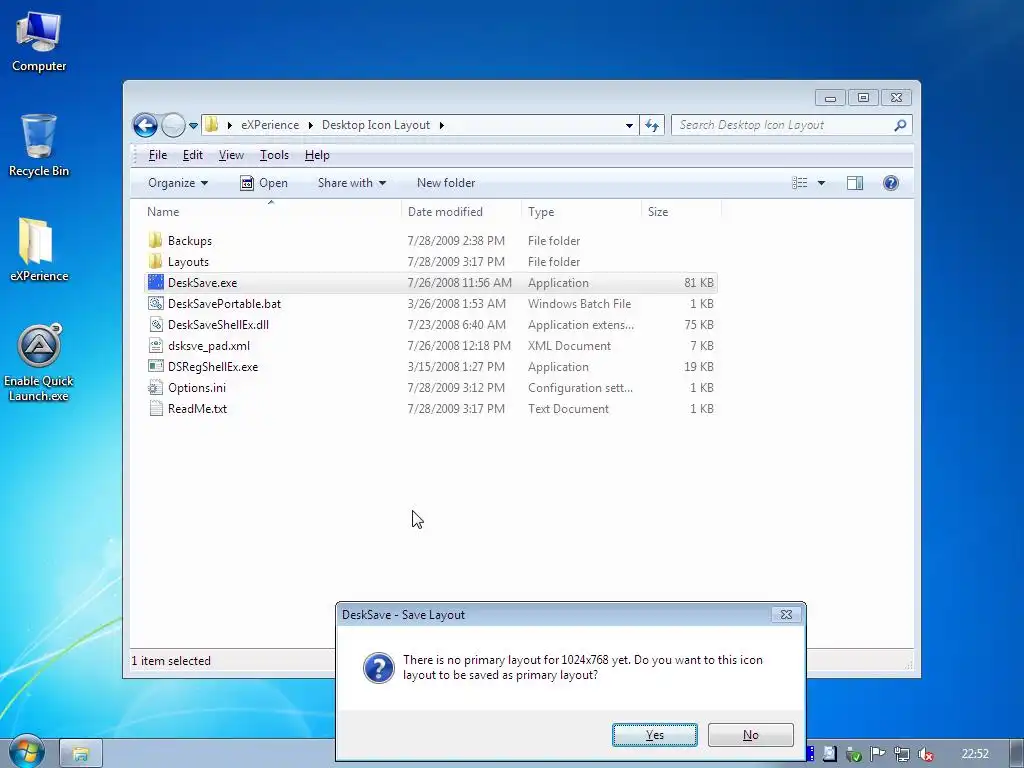
Task: Click the taskbar clock 22:52
Action: [975, 754]
